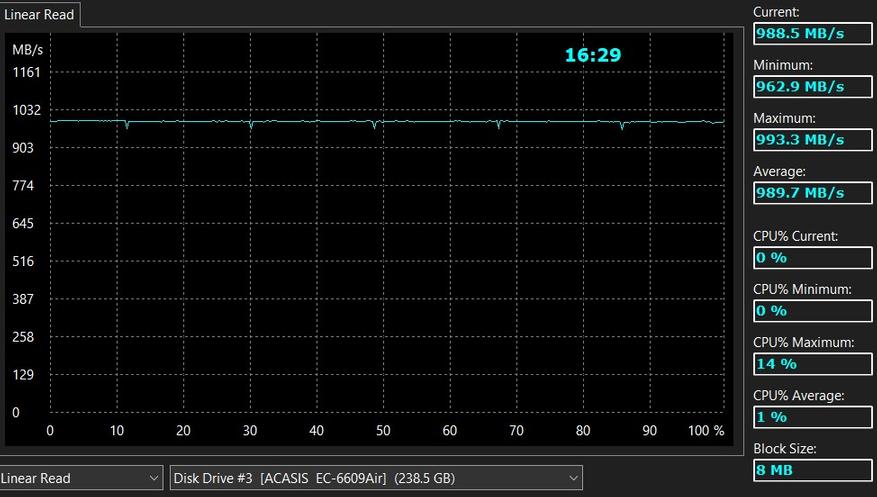
Task: Click the CPU% Average field showing 1 %
Action: coord(813,417)
